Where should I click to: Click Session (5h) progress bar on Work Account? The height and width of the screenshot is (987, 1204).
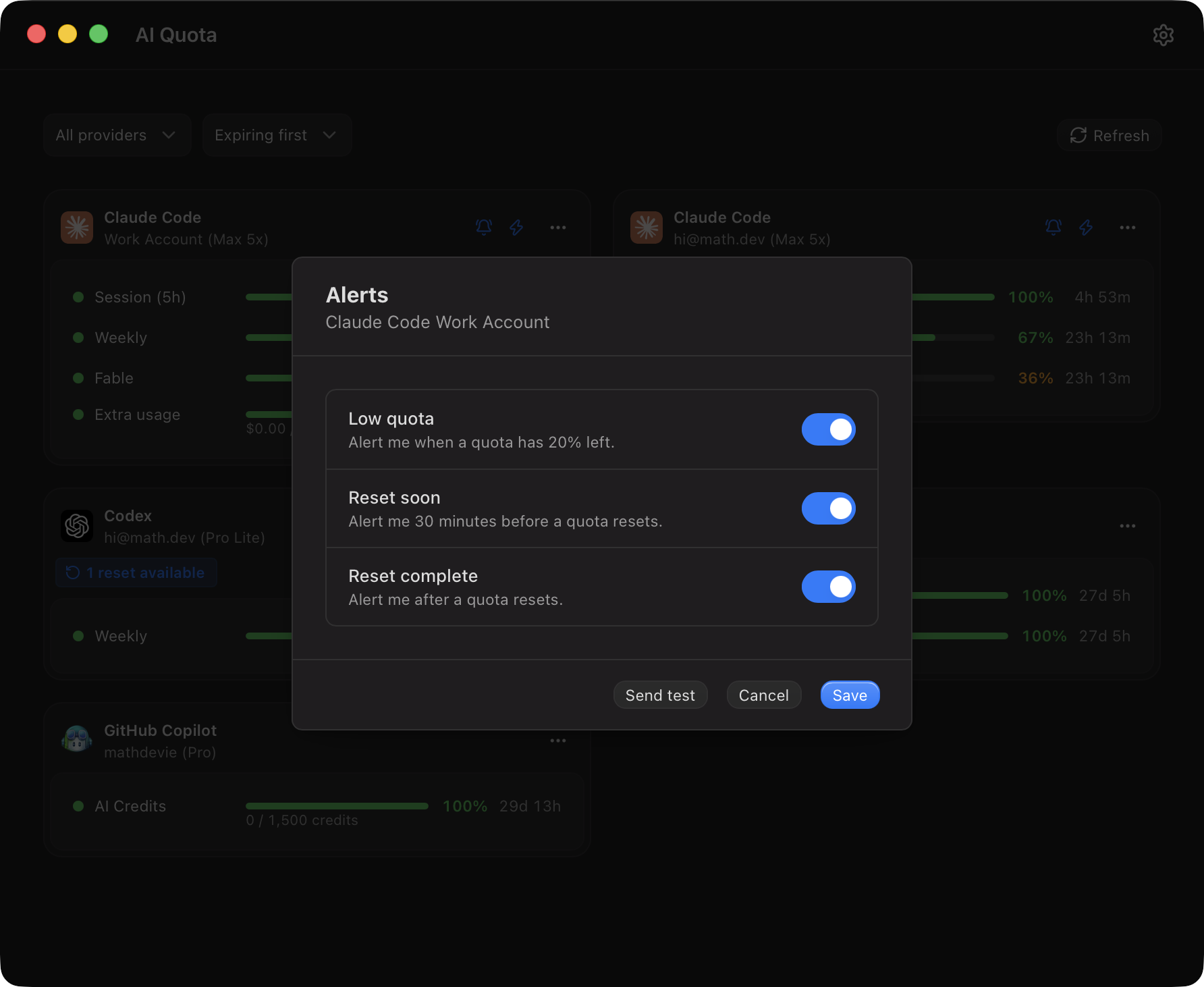click(269, 297)
